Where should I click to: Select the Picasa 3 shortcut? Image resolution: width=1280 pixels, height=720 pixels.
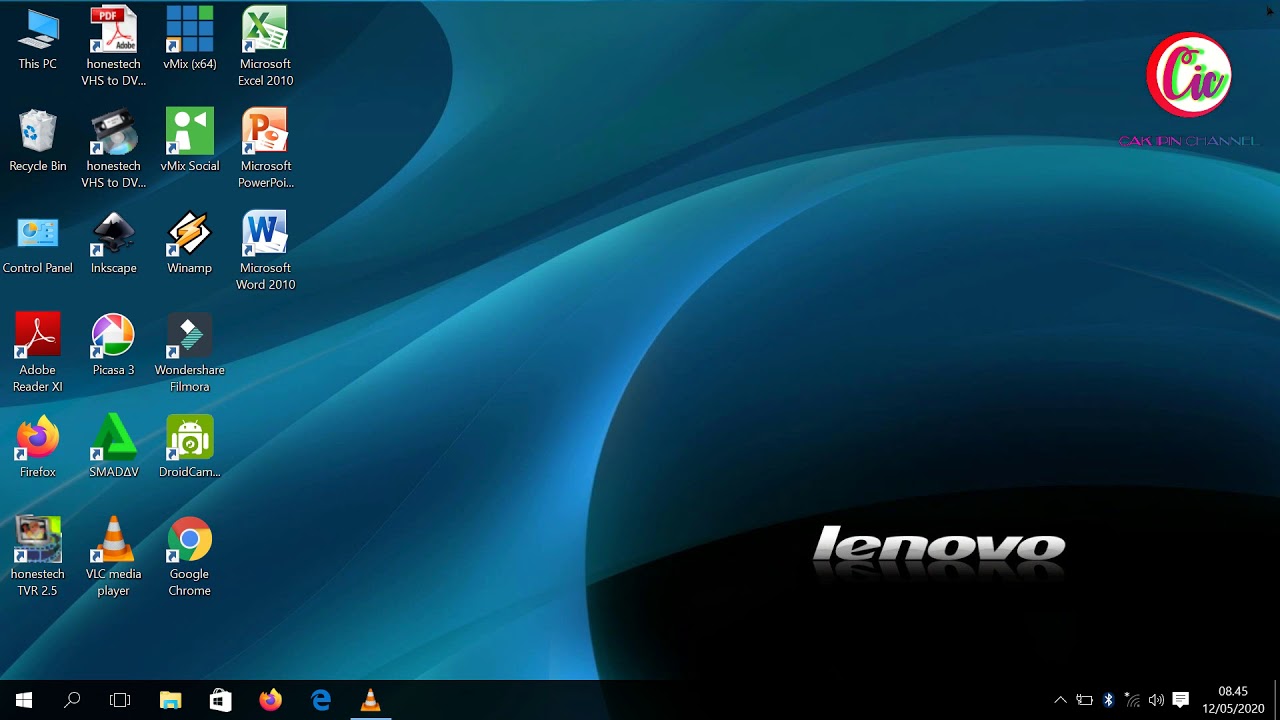point(114,346)
